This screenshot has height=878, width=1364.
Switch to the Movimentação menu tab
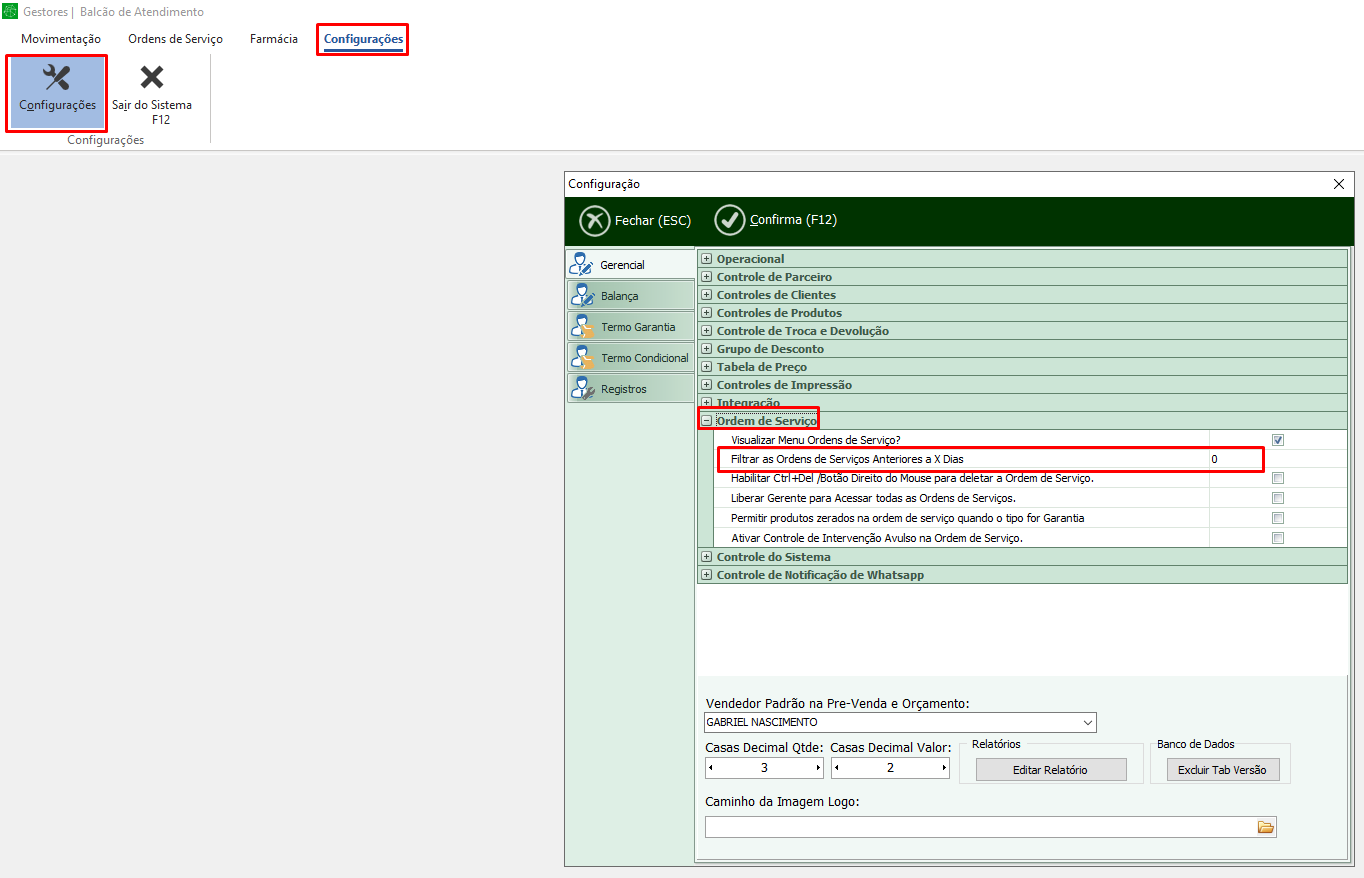click(x=61, y=39)
